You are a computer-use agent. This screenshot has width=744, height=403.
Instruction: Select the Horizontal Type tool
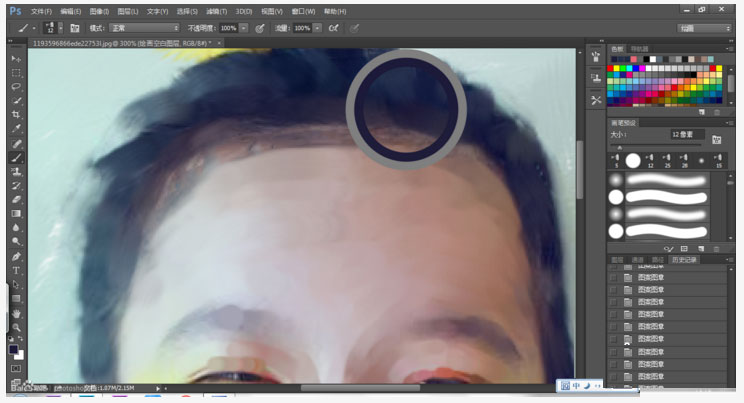tap(16, 271)
